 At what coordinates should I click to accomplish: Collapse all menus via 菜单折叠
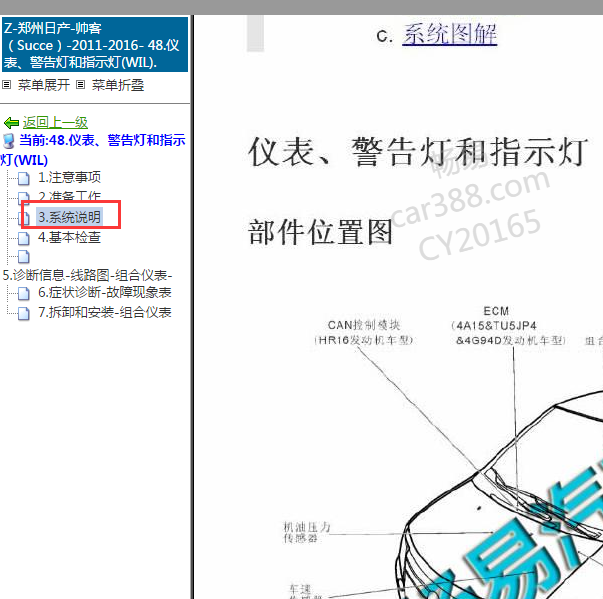(118, 85)
